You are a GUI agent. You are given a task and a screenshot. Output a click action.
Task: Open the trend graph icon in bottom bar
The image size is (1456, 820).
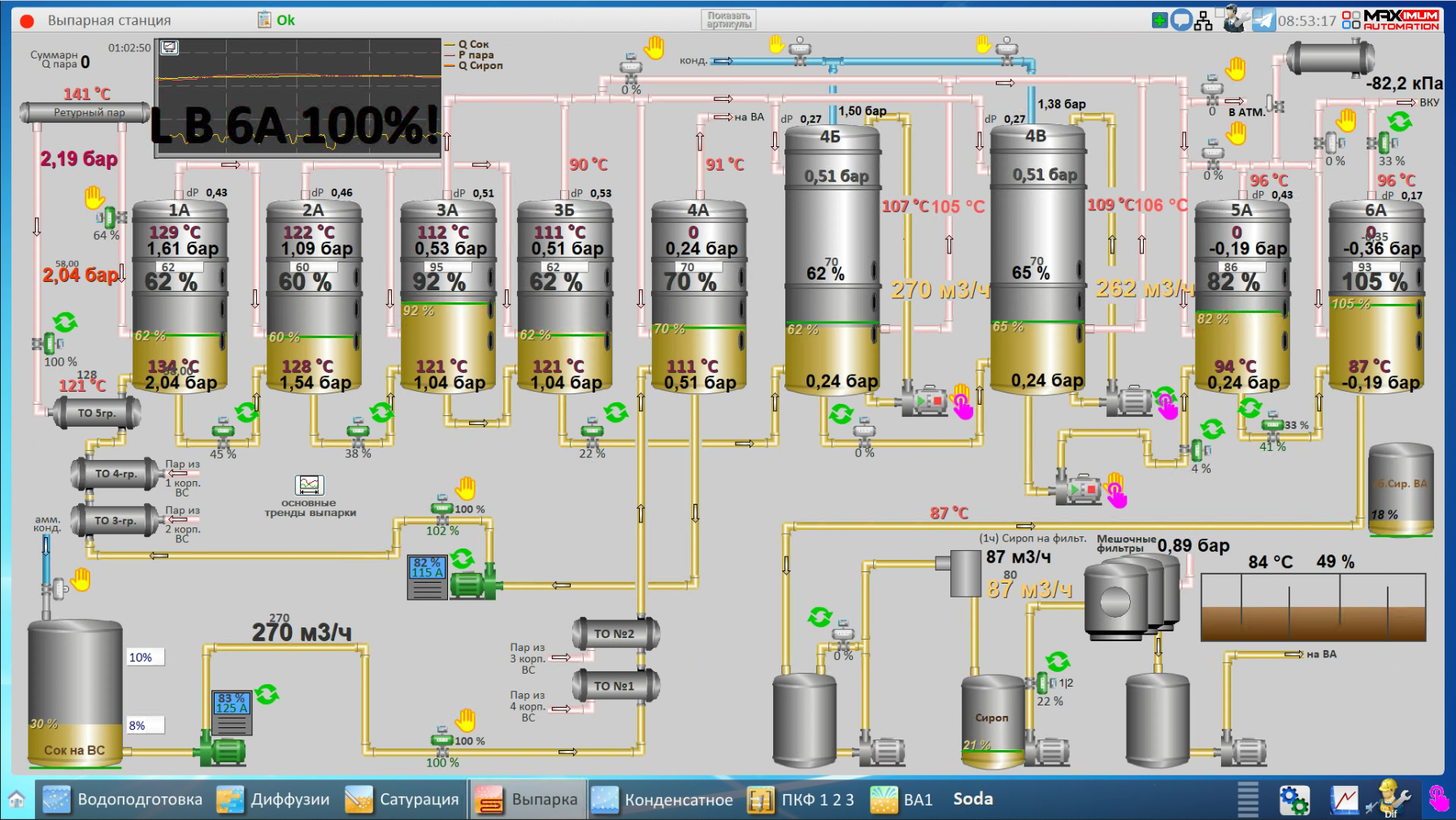[x=1344, y=800]
